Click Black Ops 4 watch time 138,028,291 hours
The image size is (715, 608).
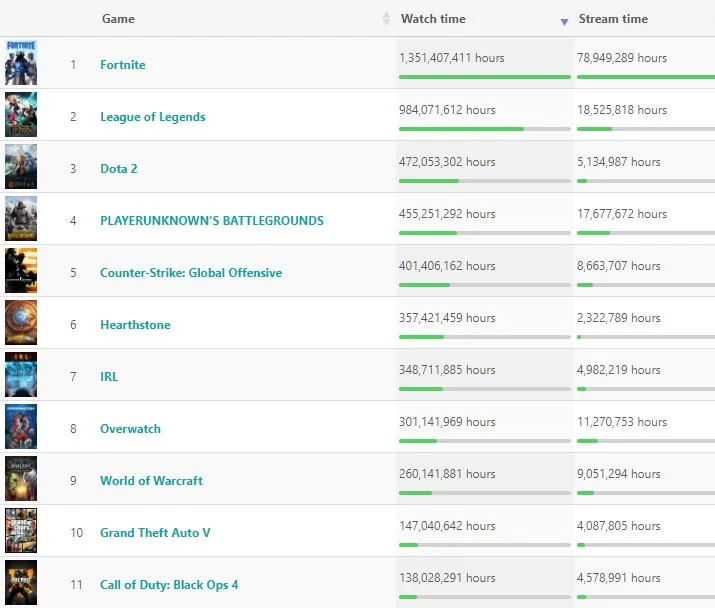[x=447, y=578]
